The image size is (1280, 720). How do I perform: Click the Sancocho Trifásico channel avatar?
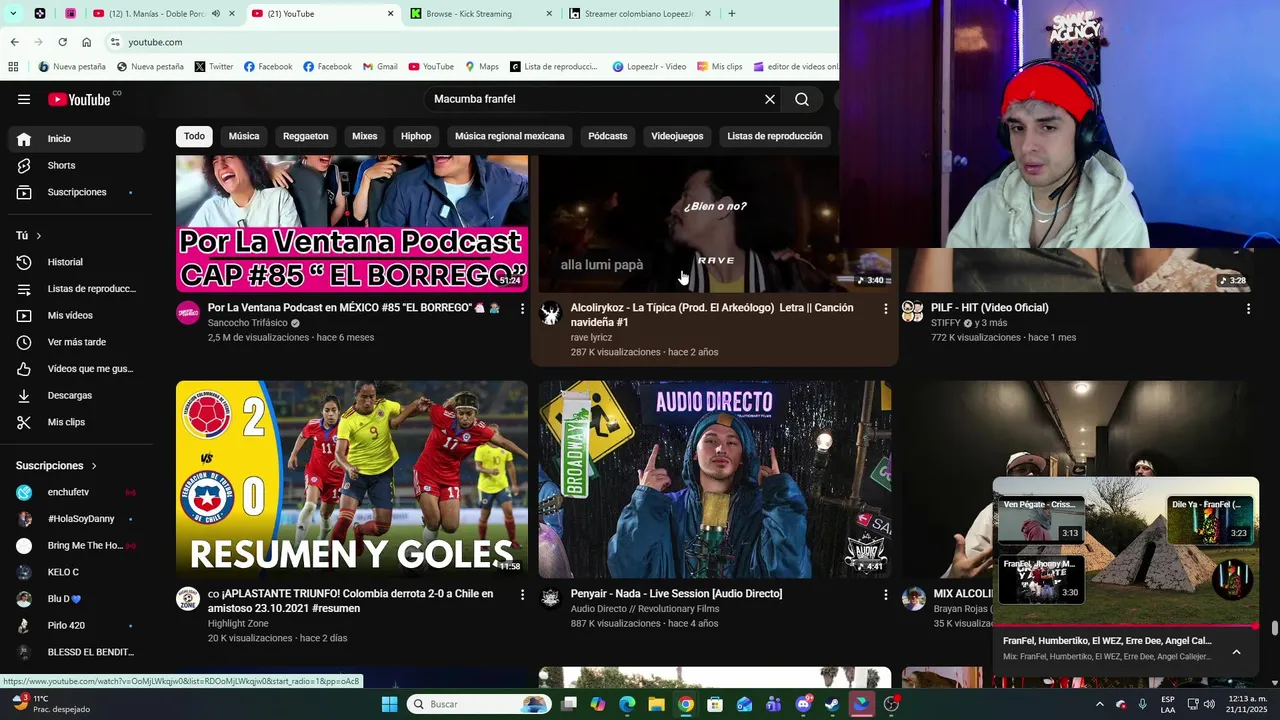click(188, 313)
